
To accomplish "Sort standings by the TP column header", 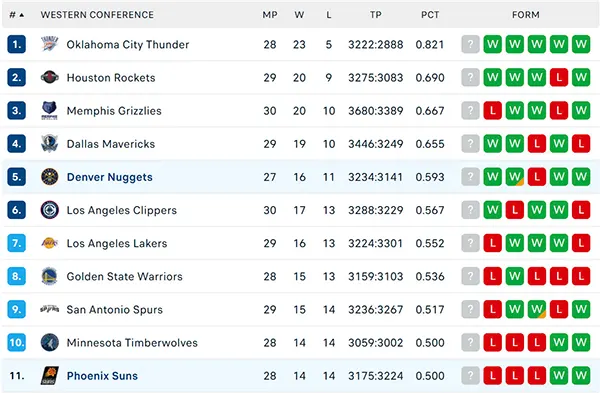I will click(376, 15).
